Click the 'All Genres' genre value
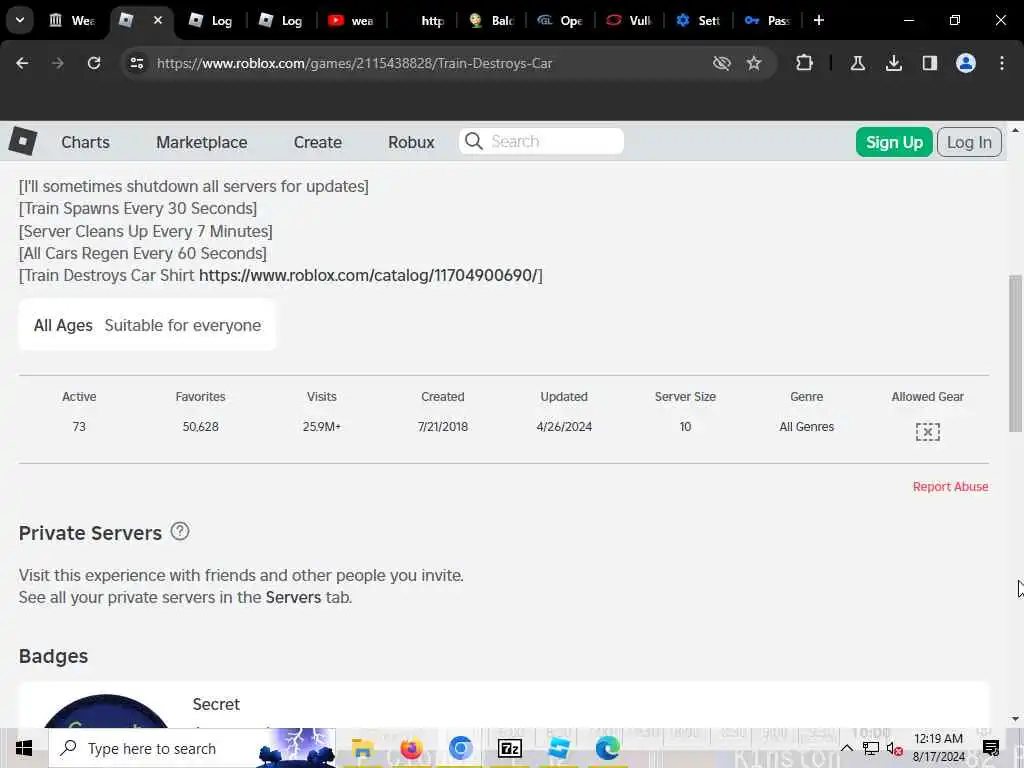This screenshot has width=1024, height=768. (807, 426)
